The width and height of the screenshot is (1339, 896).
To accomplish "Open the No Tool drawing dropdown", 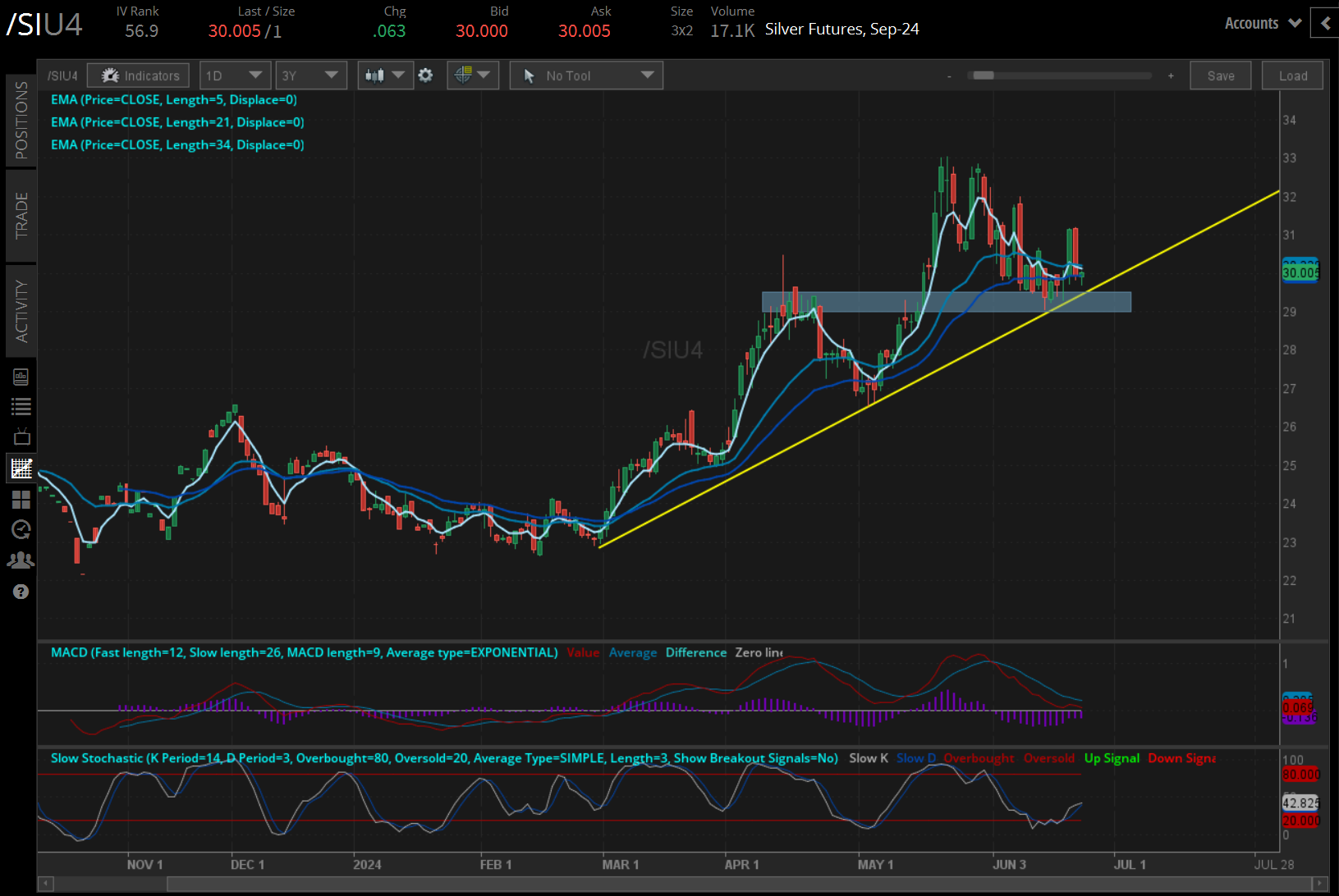I will click(x=586, y=75).
